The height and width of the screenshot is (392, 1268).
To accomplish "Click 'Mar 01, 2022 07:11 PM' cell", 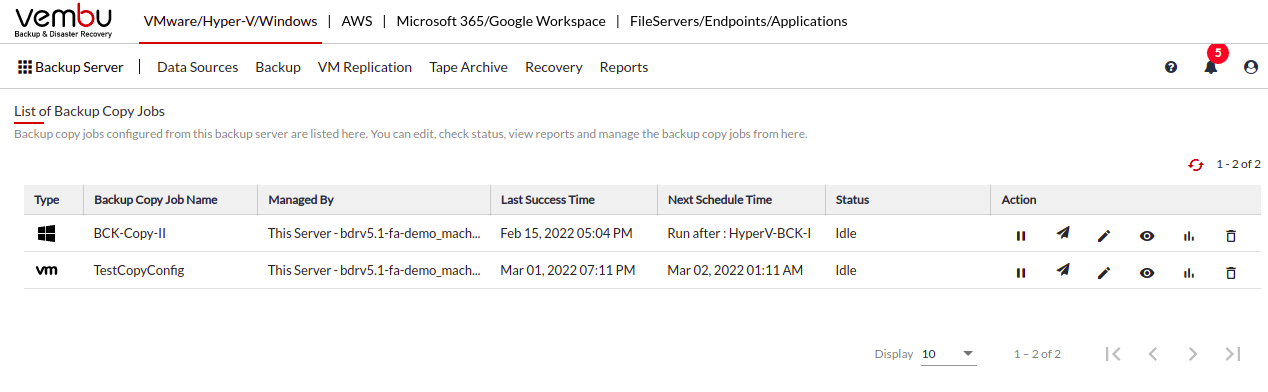I will pos(568,270).
